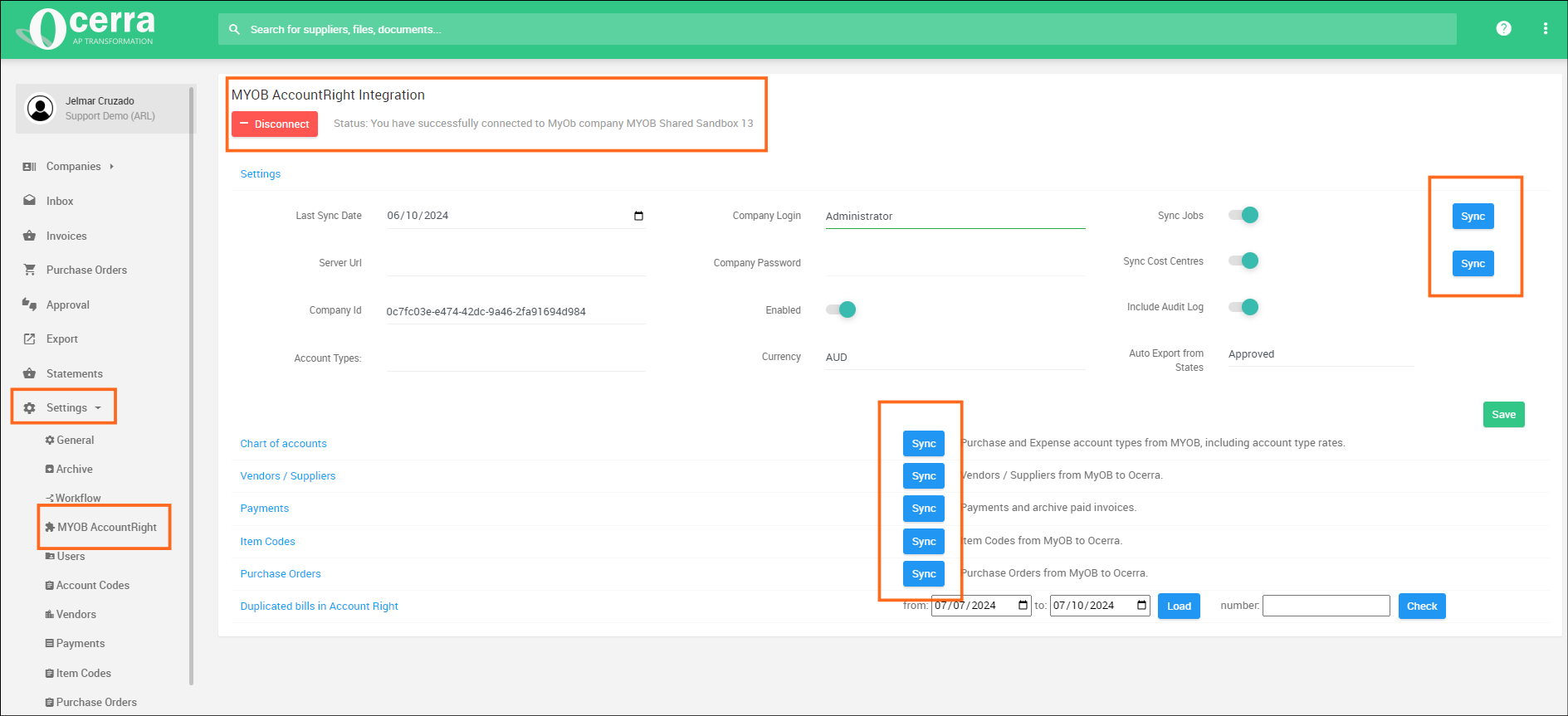Expand the Companies menu arrow
The width and height of the screenshot is (1568, 716).
(x=111, y=167)
